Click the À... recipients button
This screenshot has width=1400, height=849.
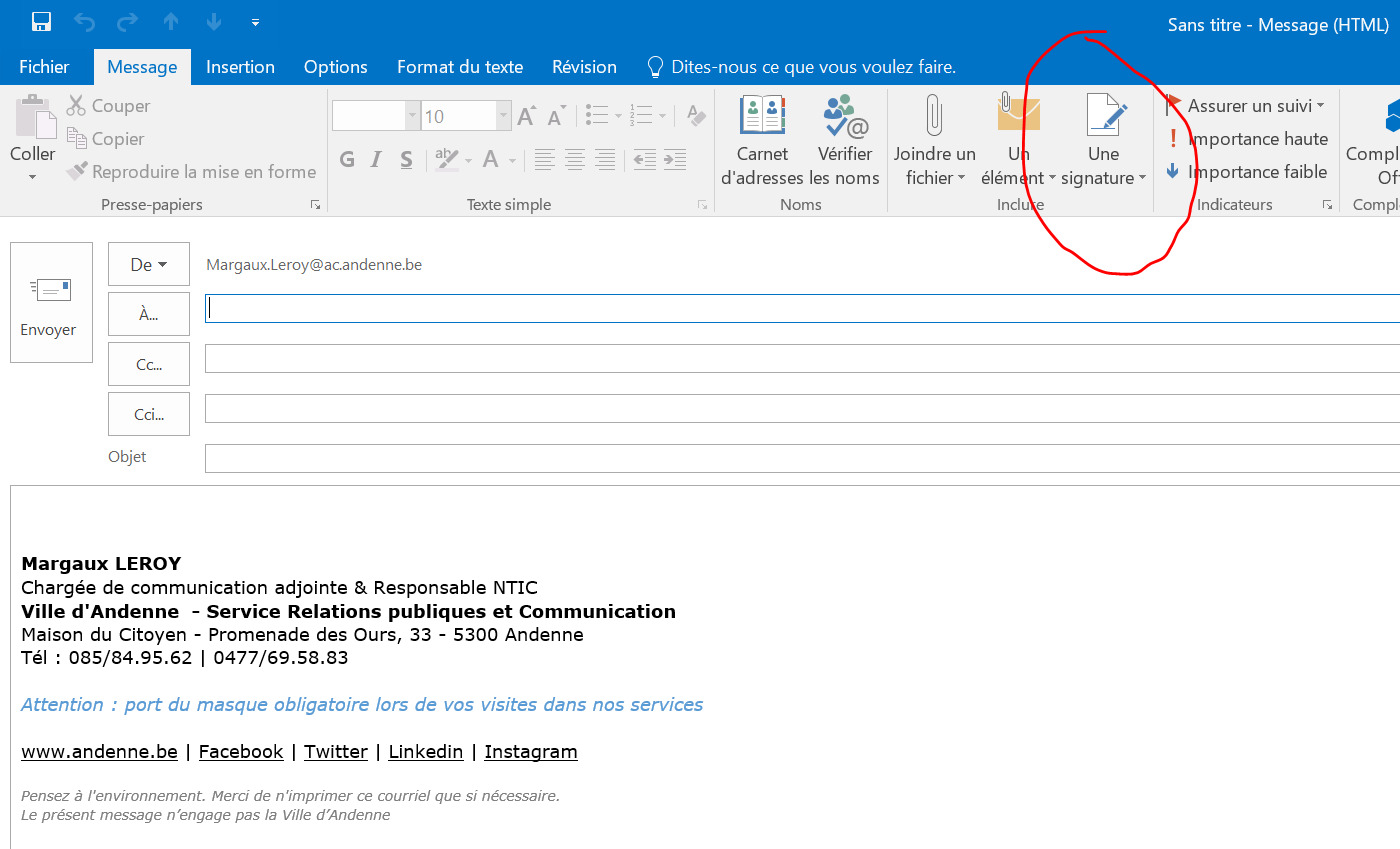[148, 314]
